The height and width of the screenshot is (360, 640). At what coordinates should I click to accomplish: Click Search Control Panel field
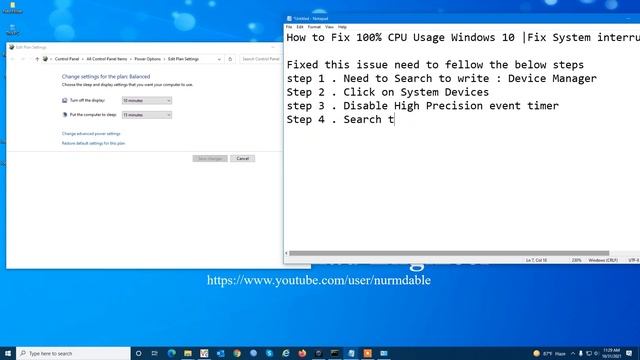tap(260, 59)
